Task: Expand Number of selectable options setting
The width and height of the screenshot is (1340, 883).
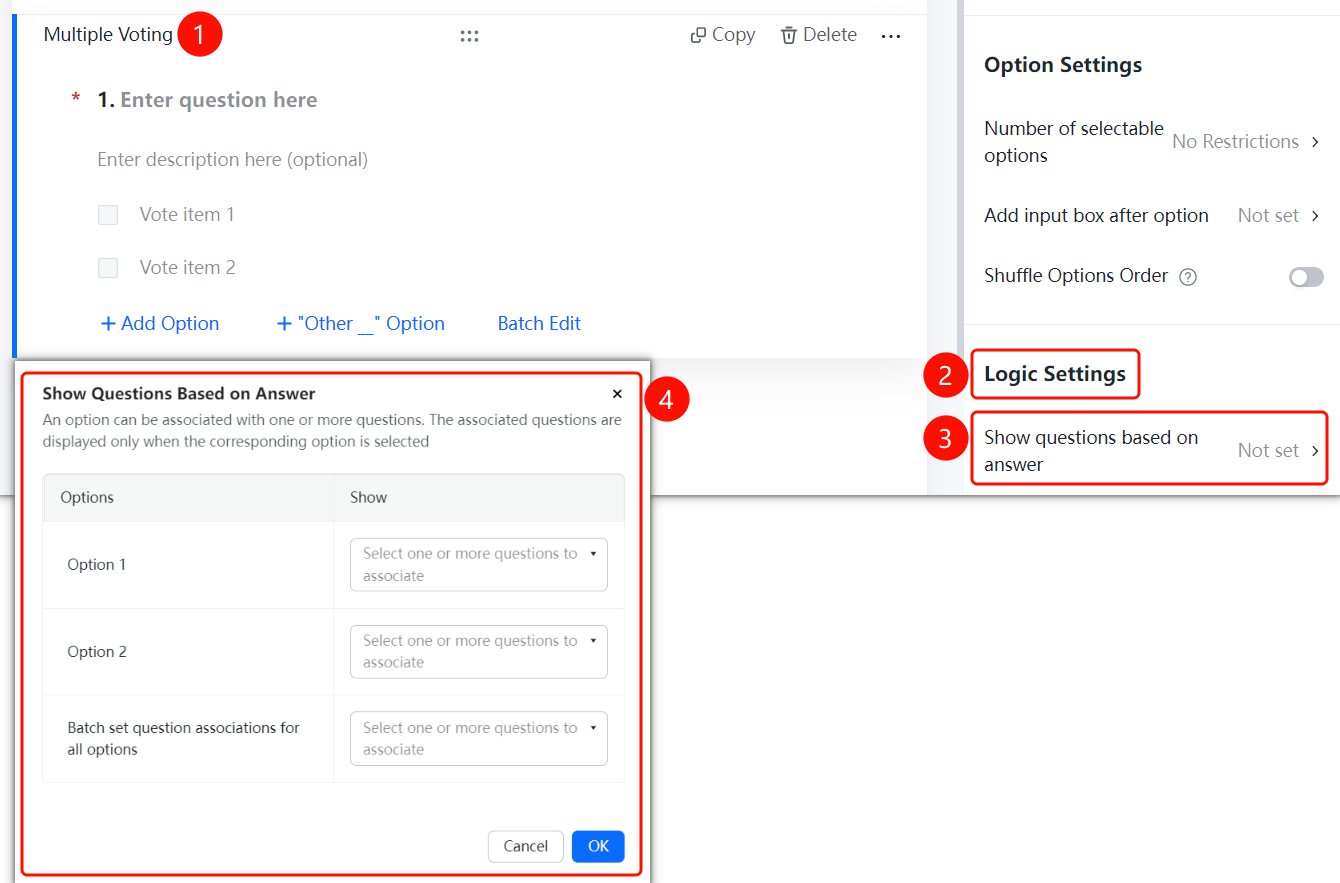Action: [x=1154, y=142]
